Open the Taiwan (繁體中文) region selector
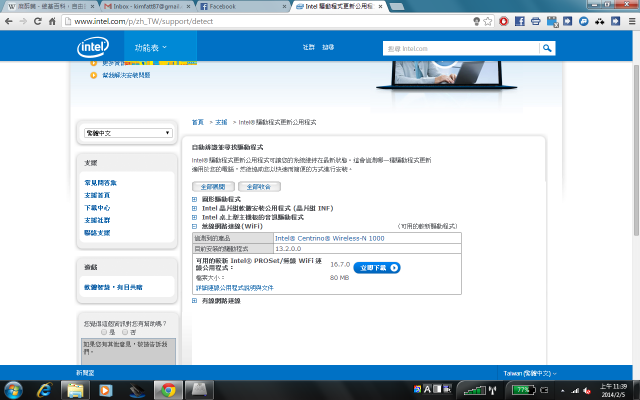Viewport: 640px width, 400px height. pyautogui.click(x=530, y=373)
